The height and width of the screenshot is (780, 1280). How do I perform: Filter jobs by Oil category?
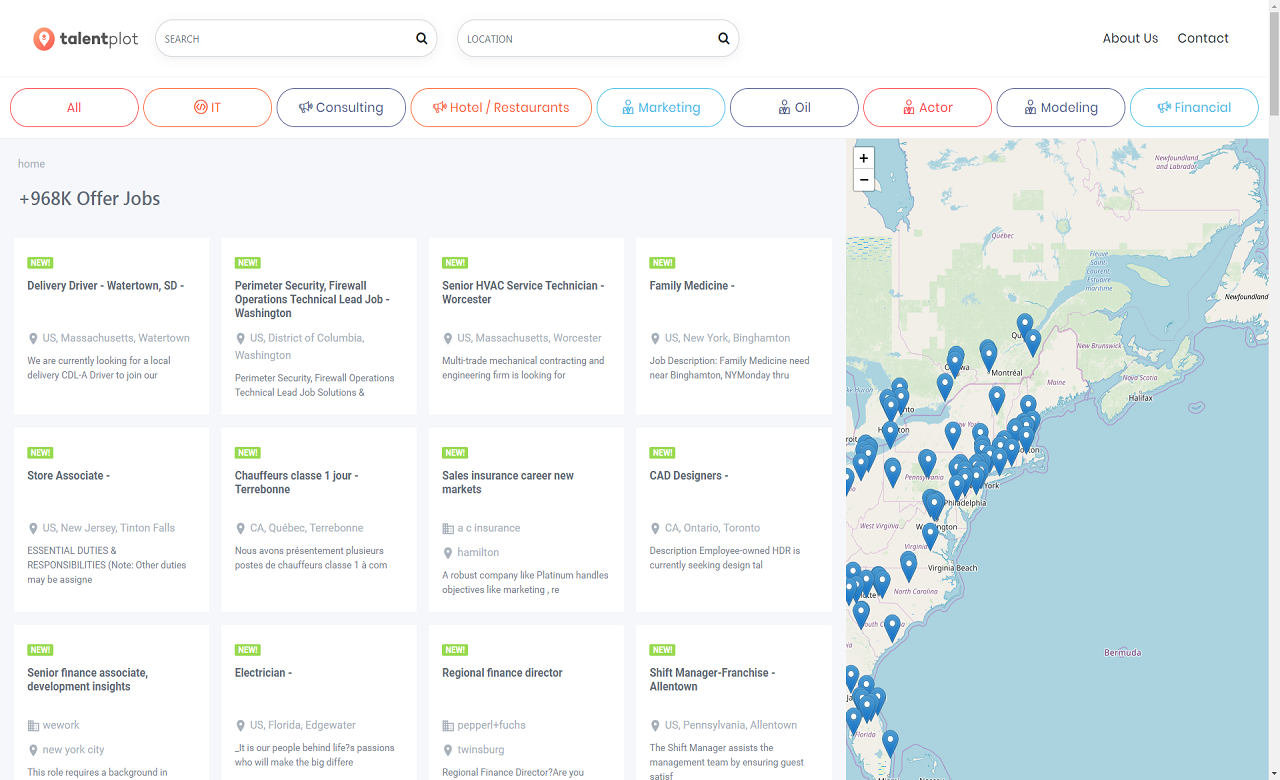tap(794, 108)
